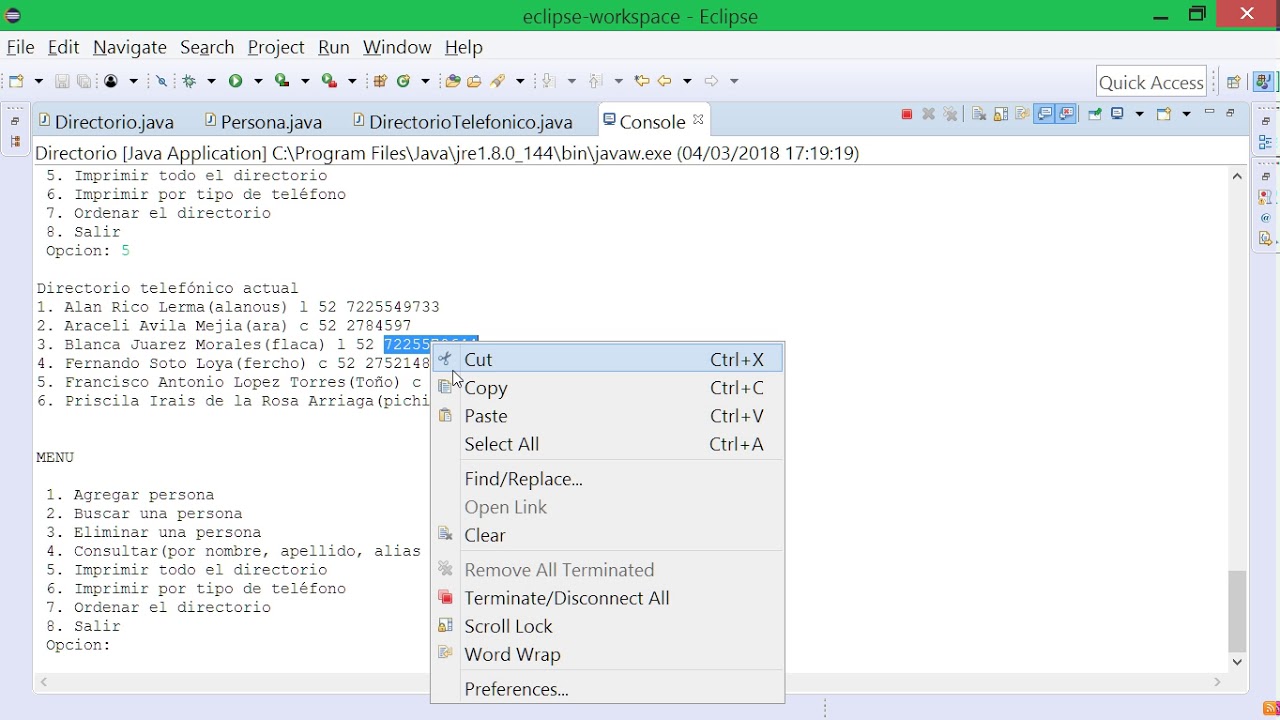1280x720 pixels.
Task: Click the Skip All Breakpoints icon
Action: pyautogui.click(x=161, y=81)
